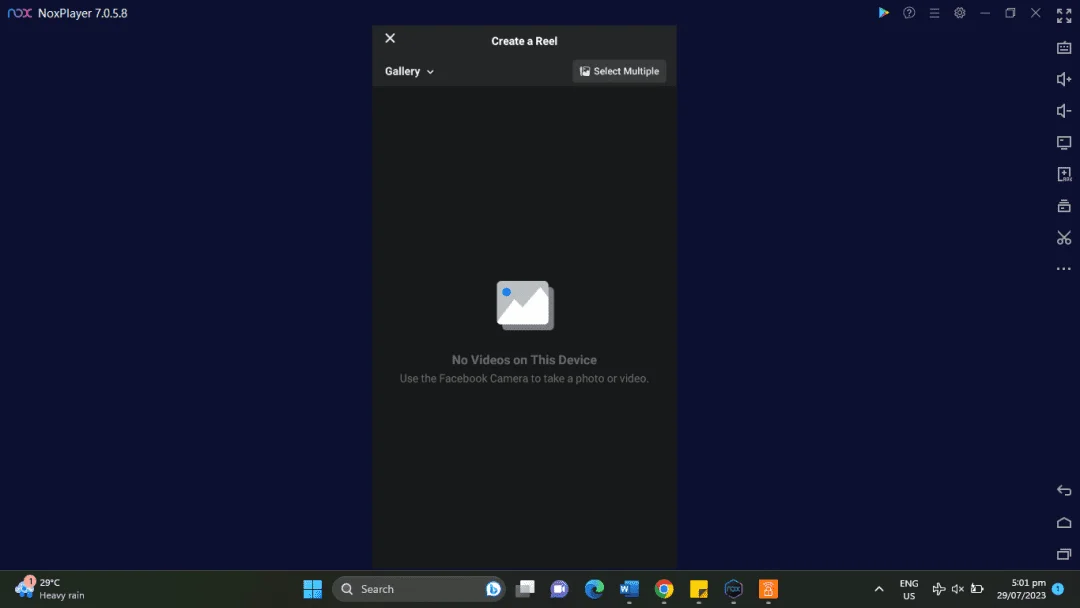The height and width of the screenshot is (608, 1080).
Task: Open NoxPlayer settings gear
Action: pyautogui.click(x=959, y=12)
